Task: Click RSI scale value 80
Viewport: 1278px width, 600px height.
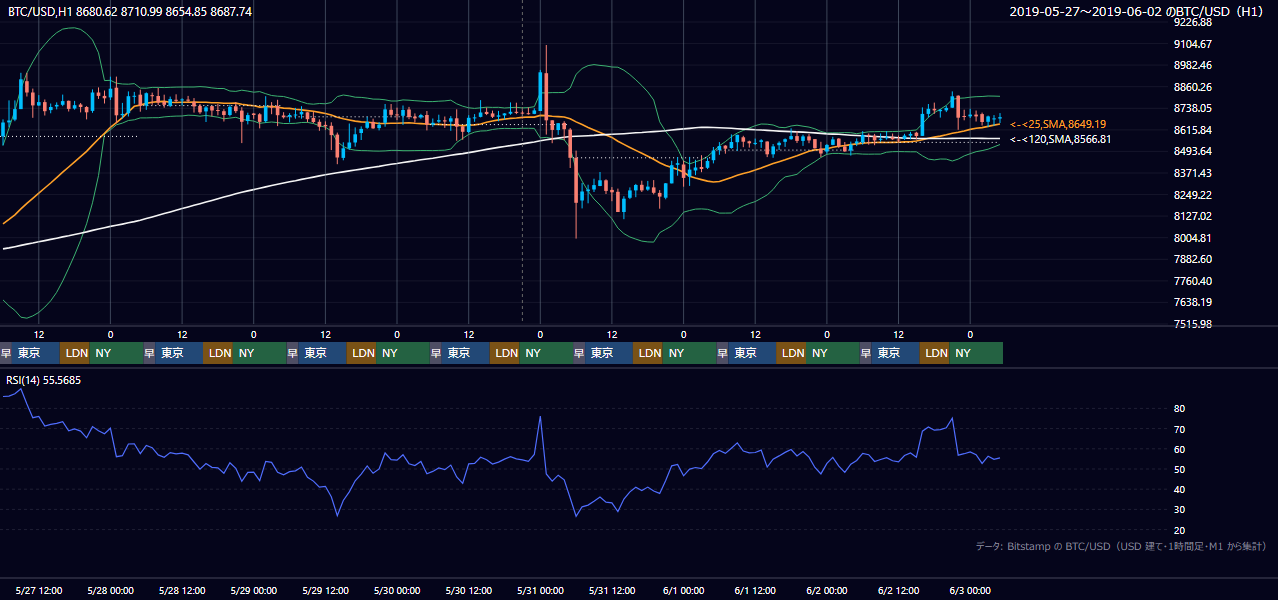Action: [x=1180, y=409]
